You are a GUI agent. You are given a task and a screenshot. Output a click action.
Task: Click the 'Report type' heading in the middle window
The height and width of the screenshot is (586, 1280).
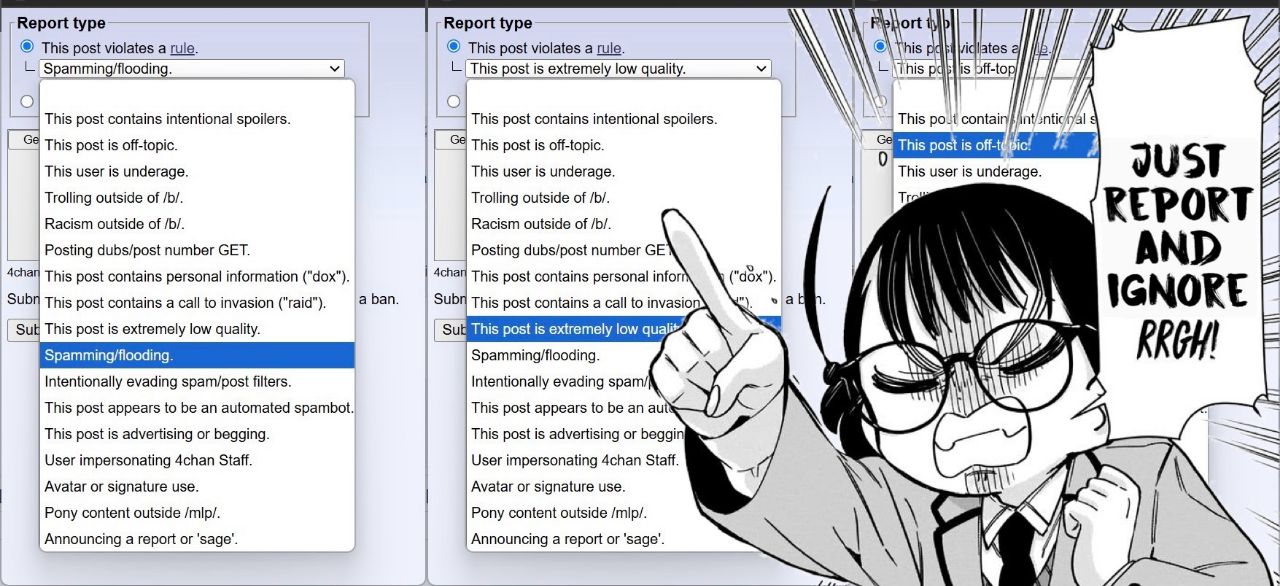(x=488, y=23)
